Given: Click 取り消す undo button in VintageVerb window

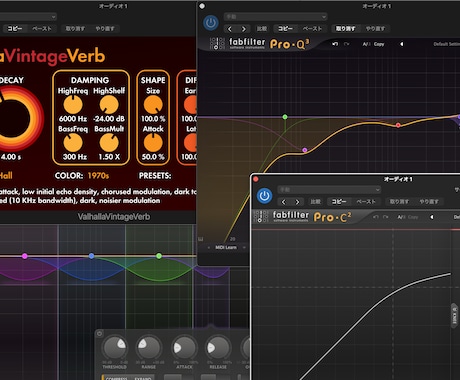Looking at the screenshot, I should pyautogui.click(x=75, y=29).
